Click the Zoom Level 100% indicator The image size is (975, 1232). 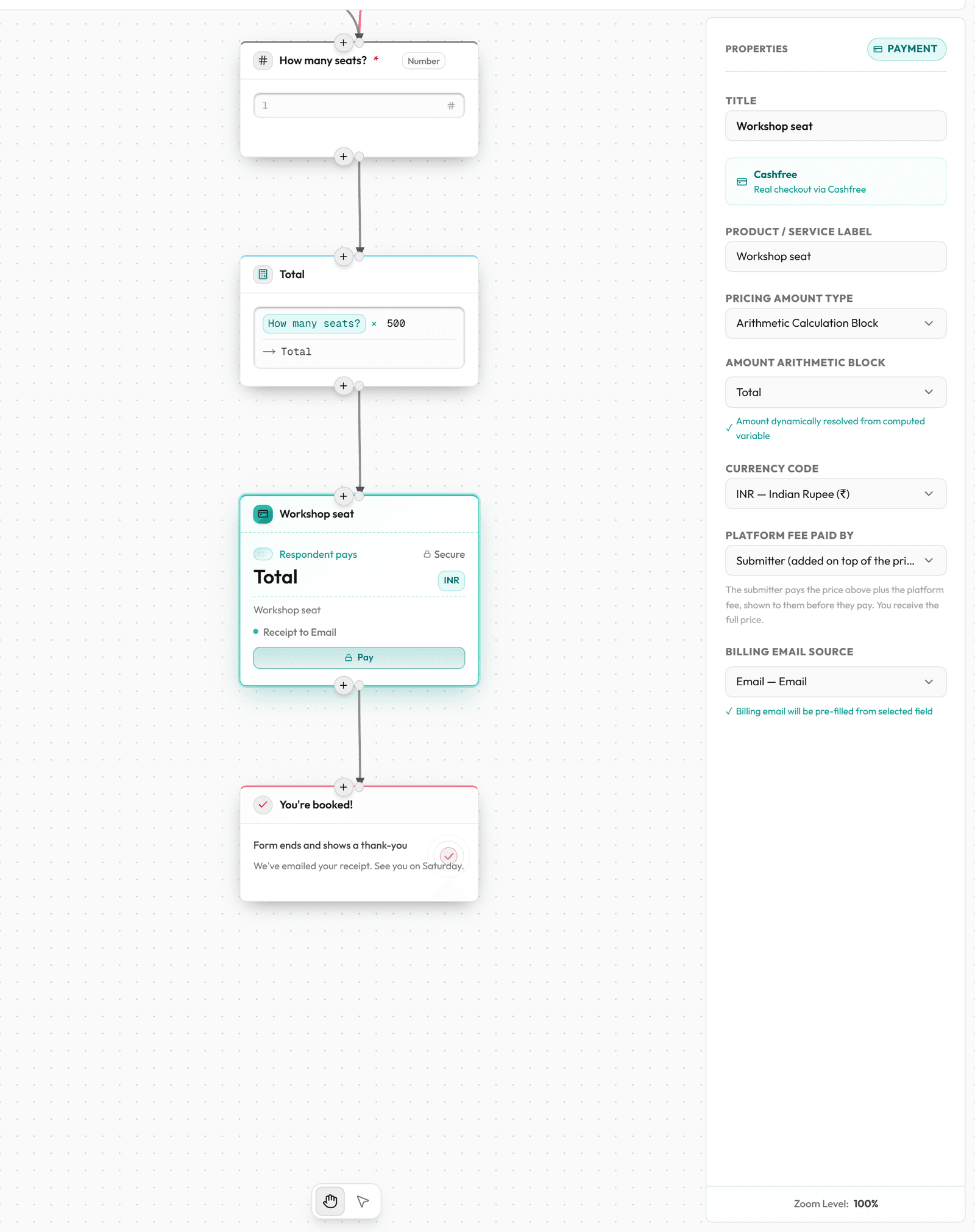pyautogui.click(x=835, y=1203)
